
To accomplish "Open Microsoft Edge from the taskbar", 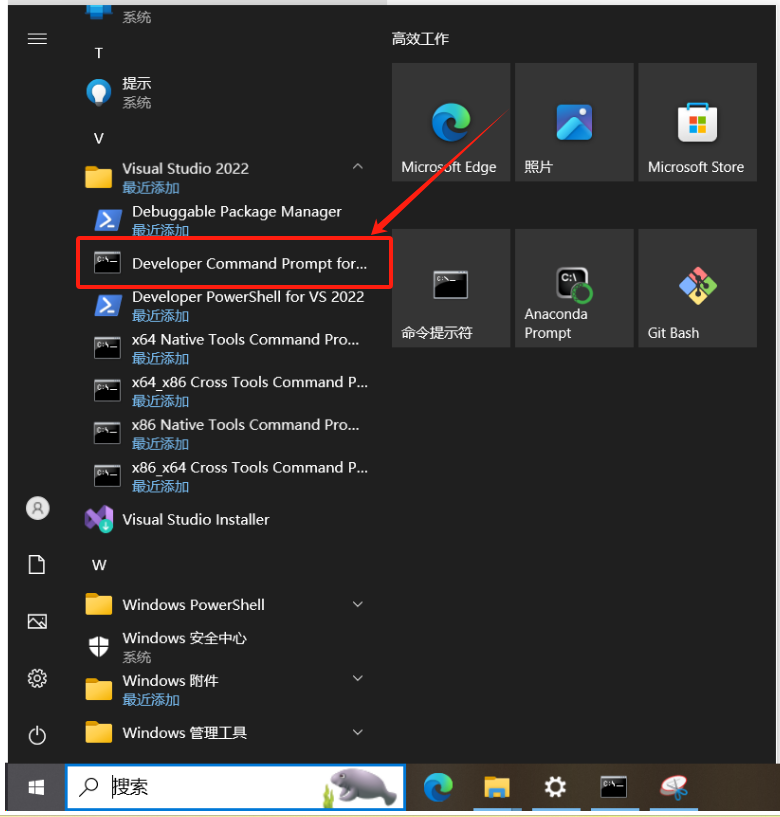I will coord(438,787).
